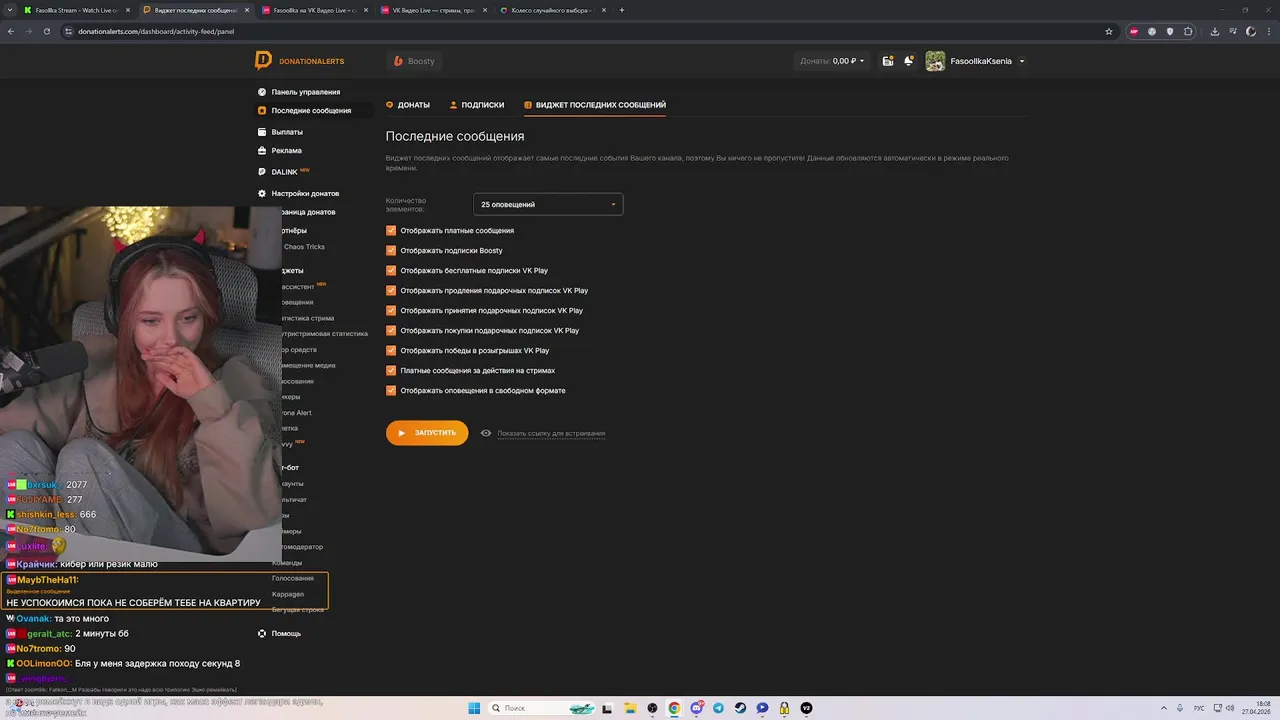Image resolution: width=1280 pixels, height=720 pixels.
Task: Toggle покупки подарочных подписок VK Play checkbox
Action: (391, 330)
